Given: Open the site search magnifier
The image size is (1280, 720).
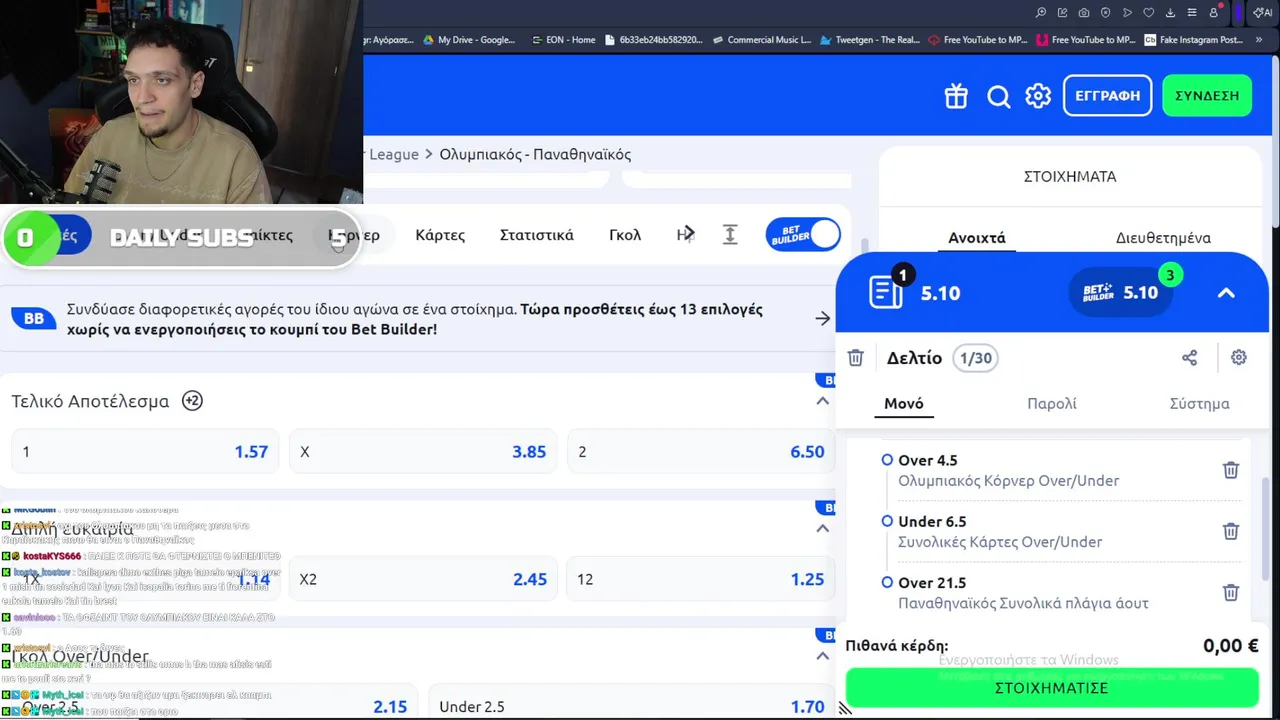Looking at the screenshot, I should click(x=998, y=96).
